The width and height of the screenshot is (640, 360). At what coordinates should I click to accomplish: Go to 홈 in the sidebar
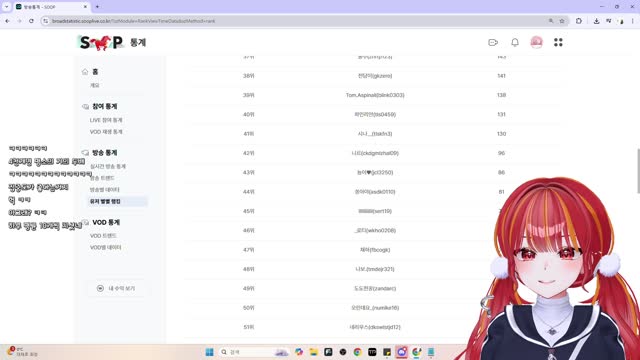pos(95,71)
